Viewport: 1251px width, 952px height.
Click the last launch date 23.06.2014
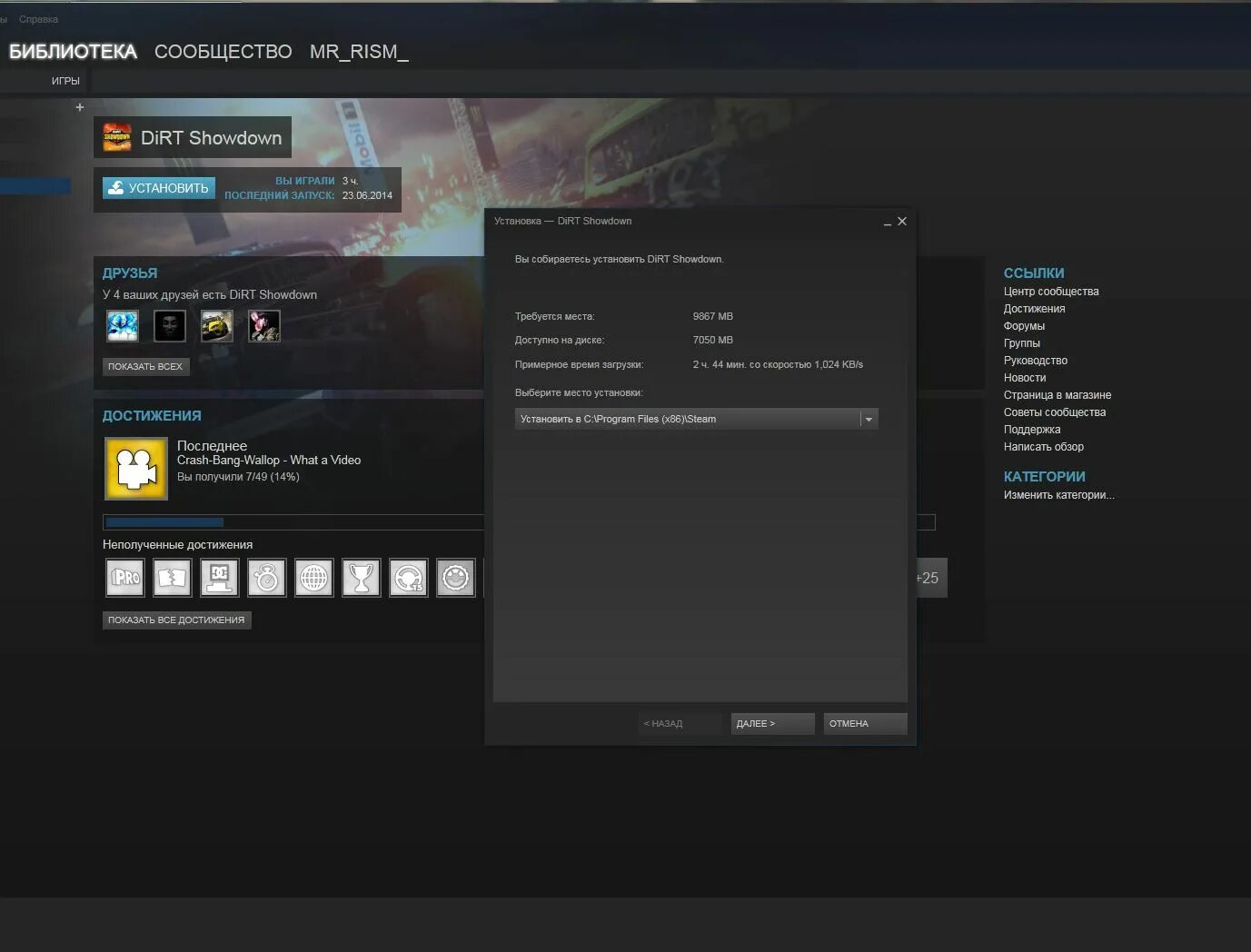click(x=367, y=195)
